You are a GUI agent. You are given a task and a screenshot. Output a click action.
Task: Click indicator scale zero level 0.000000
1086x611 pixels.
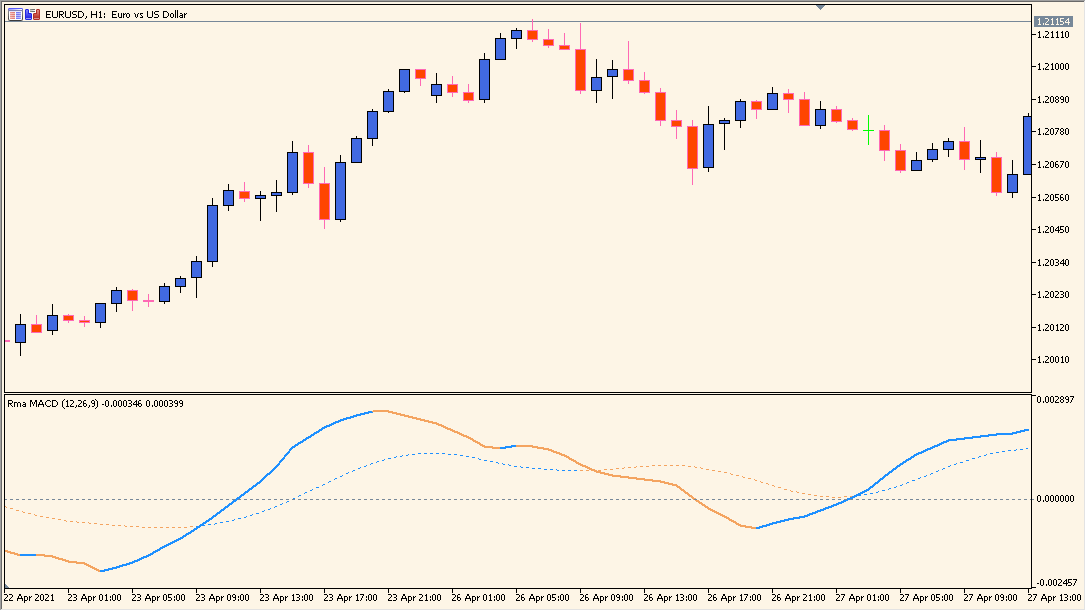tap(1056, 499)
